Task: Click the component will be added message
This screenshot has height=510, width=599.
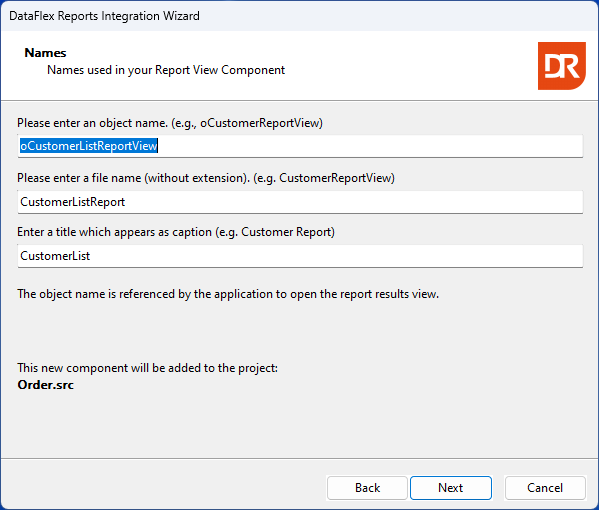Action: click(147, 368)
